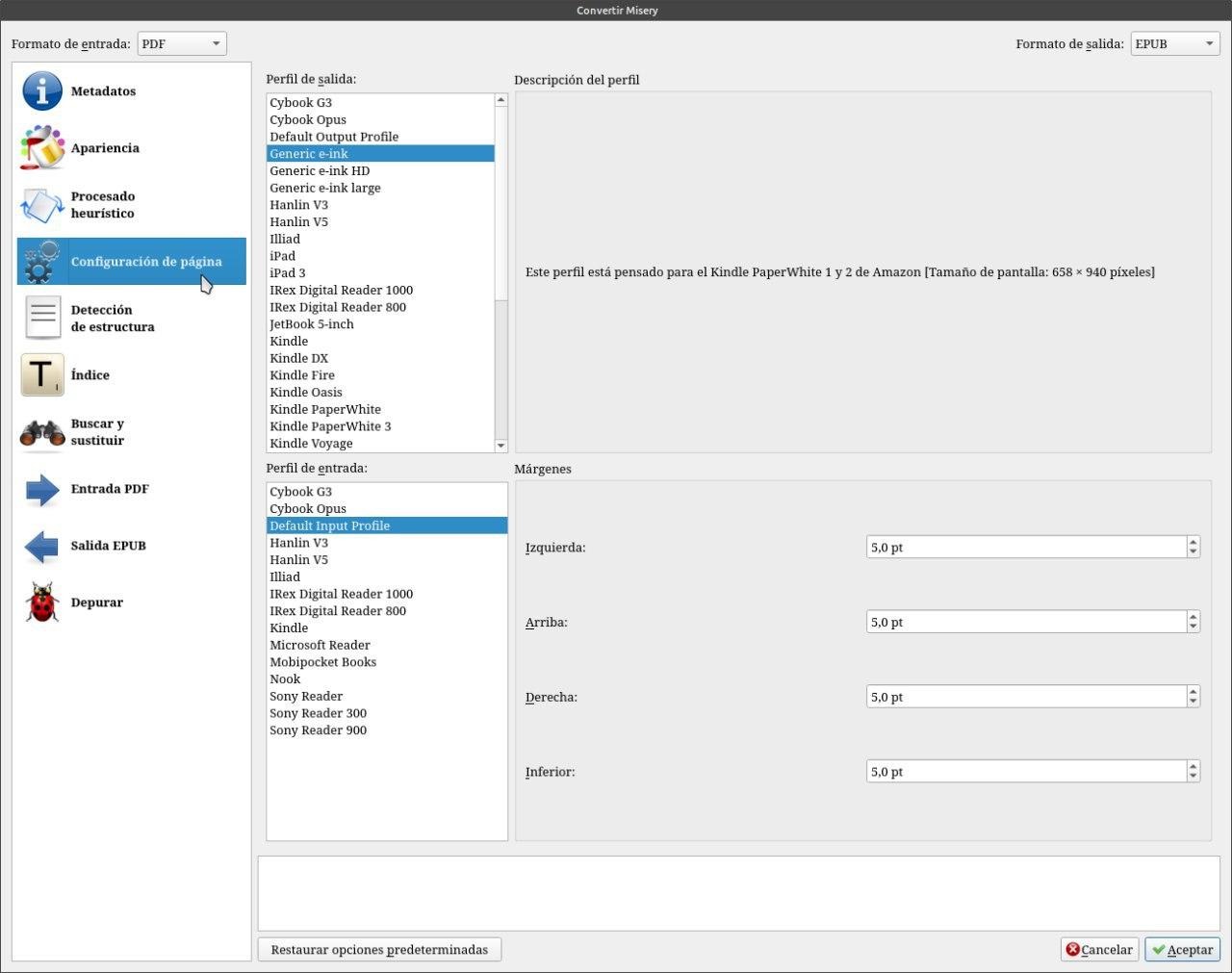Choose Kindle Voyage output profile
This screenshot has width=1232, height=973.
[x=380, y=444]
